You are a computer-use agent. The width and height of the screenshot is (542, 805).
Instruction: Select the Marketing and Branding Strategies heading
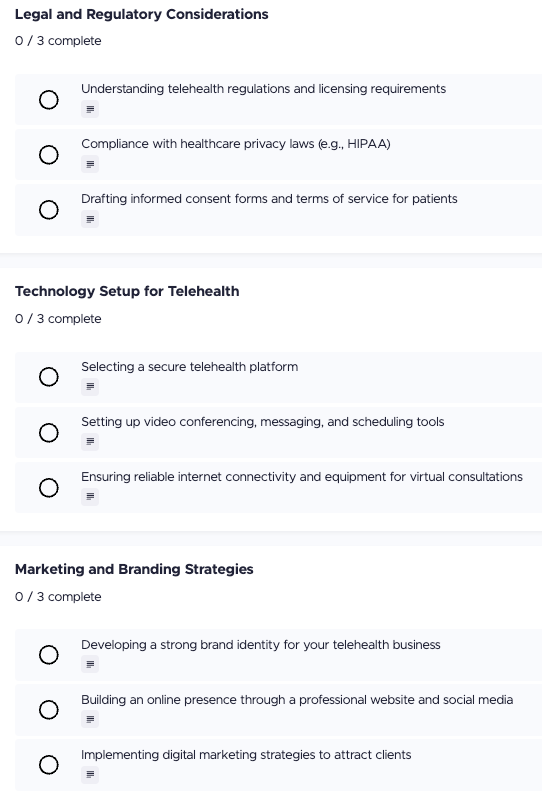click(134, 569)
